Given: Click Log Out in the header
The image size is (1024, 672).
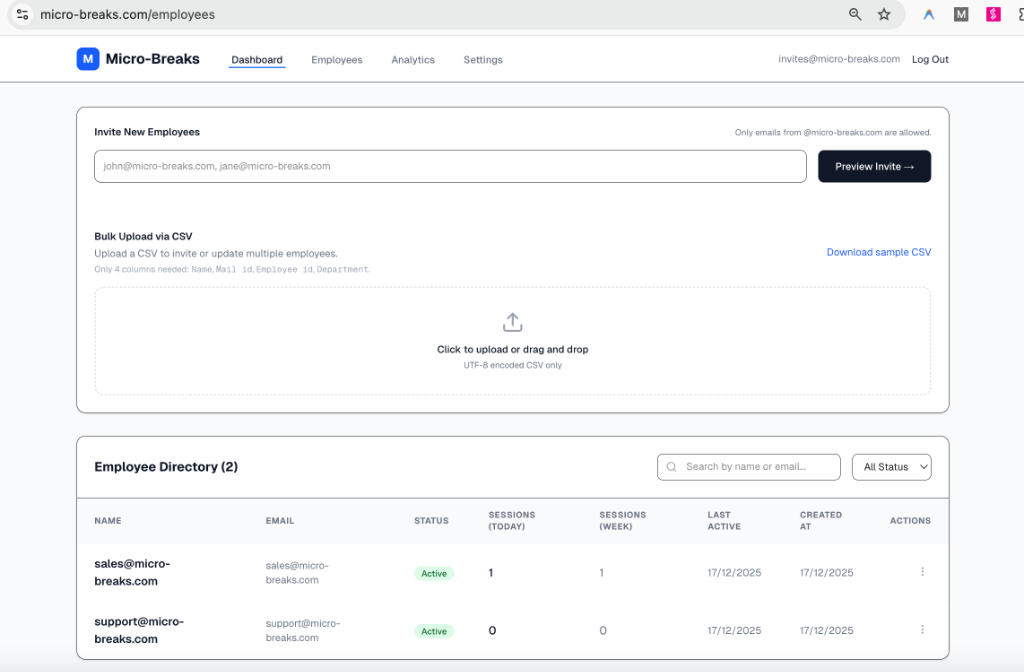Looking at the screenshot, I should (930, 59).
